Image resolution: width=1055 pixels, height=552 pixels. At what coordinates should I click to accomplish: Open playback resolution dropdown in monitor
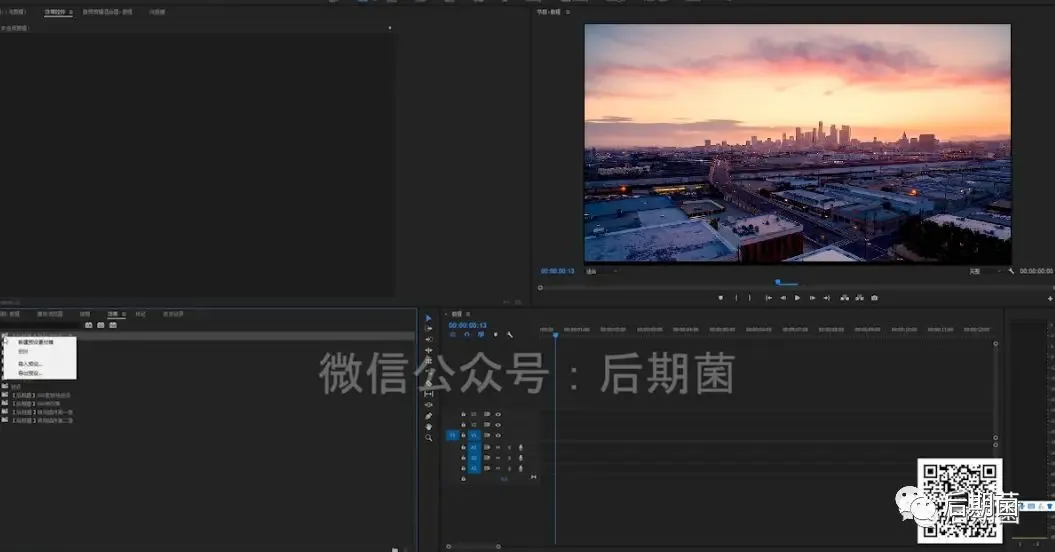984,271
